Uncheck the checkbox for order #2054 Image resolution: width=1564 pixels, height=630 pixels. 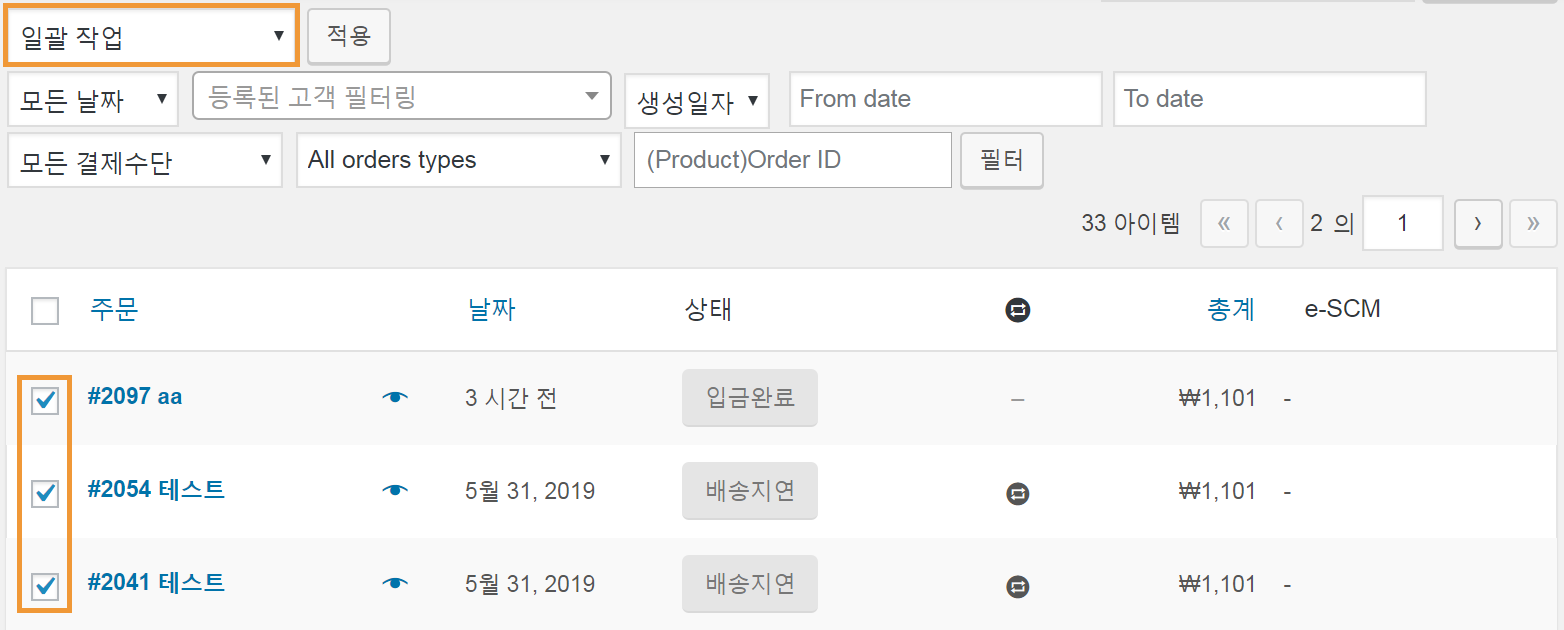pyautogui.click(x=45, y=493)
